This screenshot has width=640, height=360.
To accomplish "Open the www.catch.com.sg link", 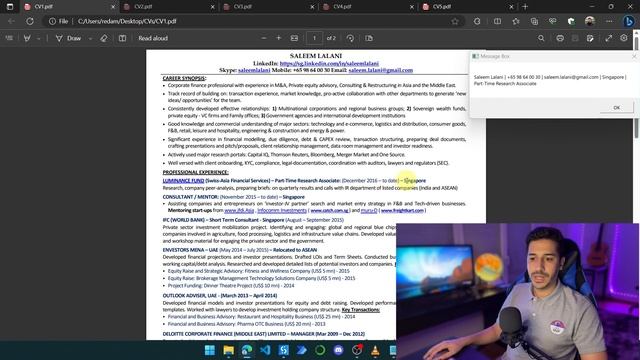I will tap(329, 211).
